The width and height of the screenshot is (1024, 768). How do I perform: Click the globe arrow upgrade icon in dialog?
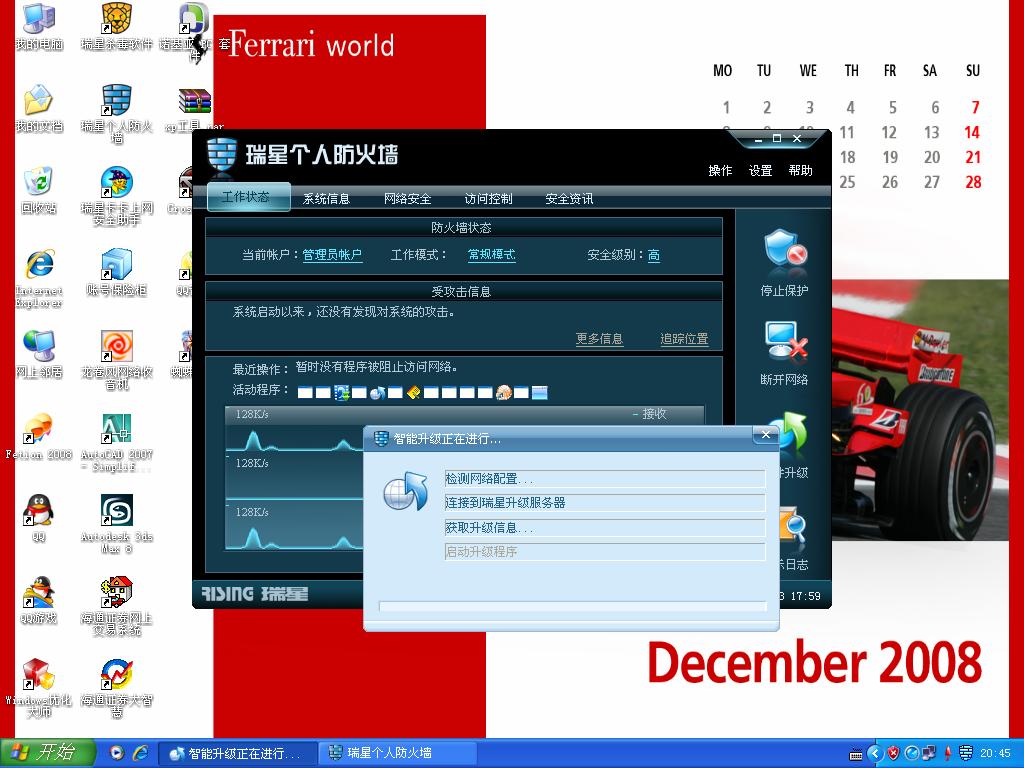tap(406, 490)
